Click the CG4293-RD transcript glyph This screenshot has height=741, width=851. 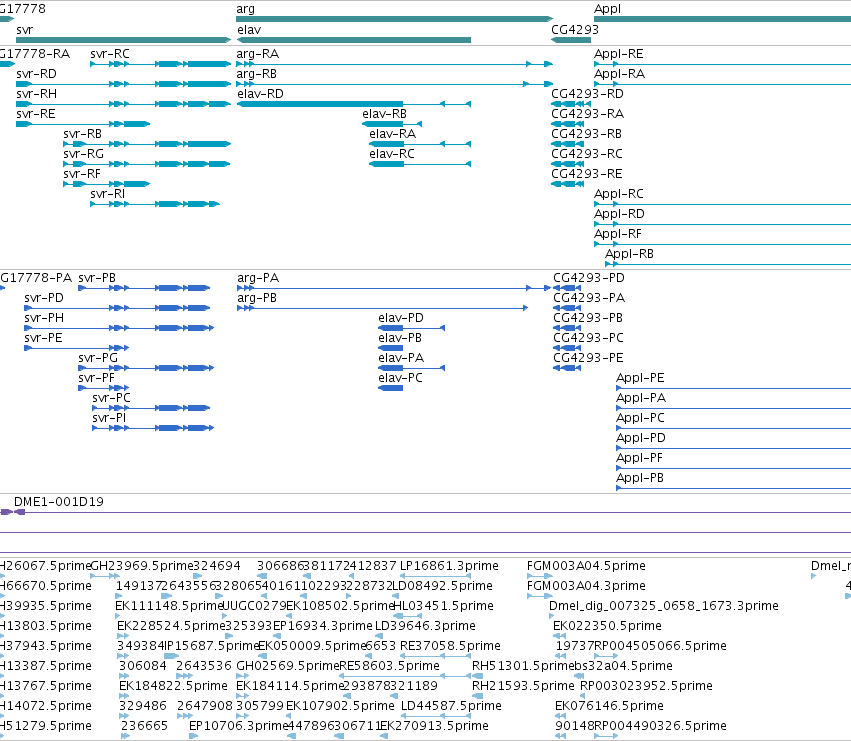(571, 104)
